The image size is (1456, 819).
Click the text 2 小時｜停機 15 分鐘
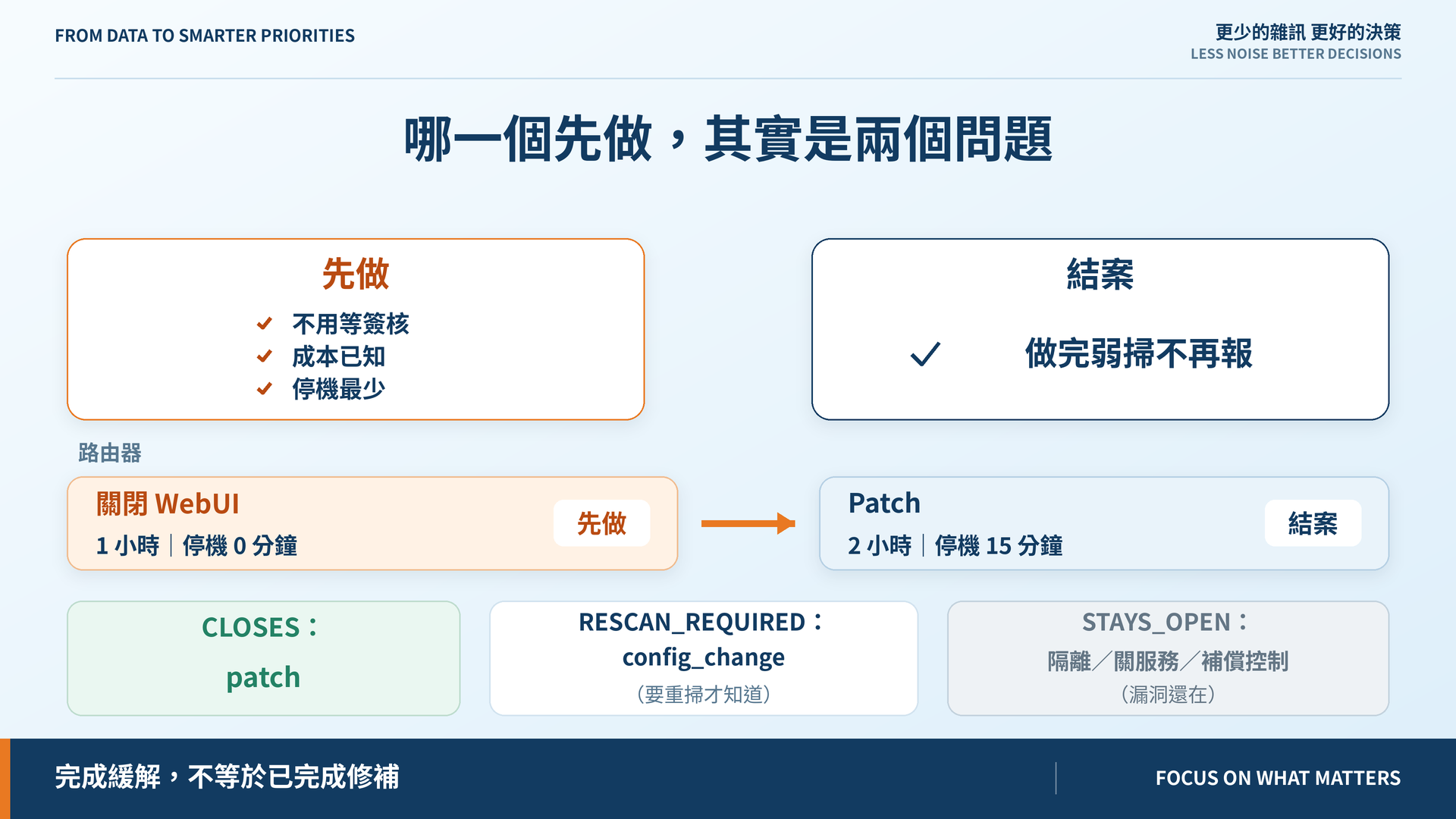(x=955, y=545)
